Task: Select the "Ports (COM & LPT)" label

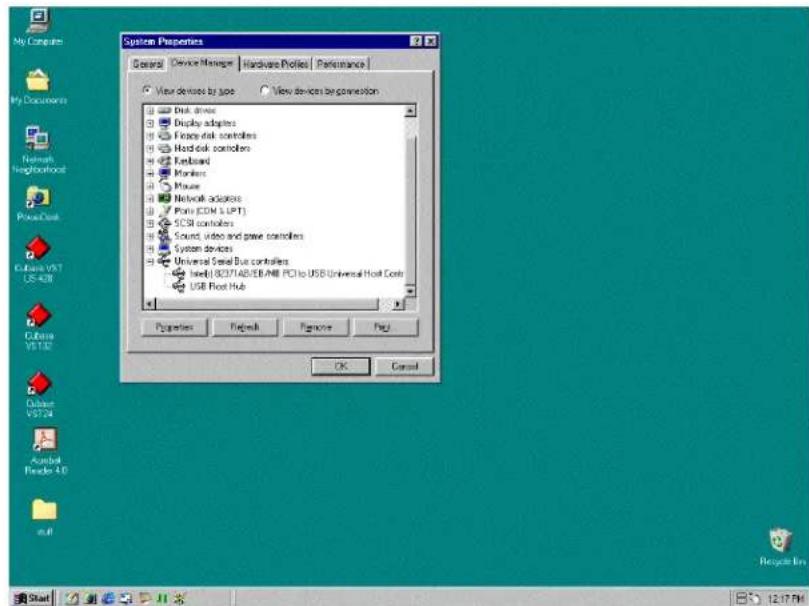Action: click(x=210, y=211)
